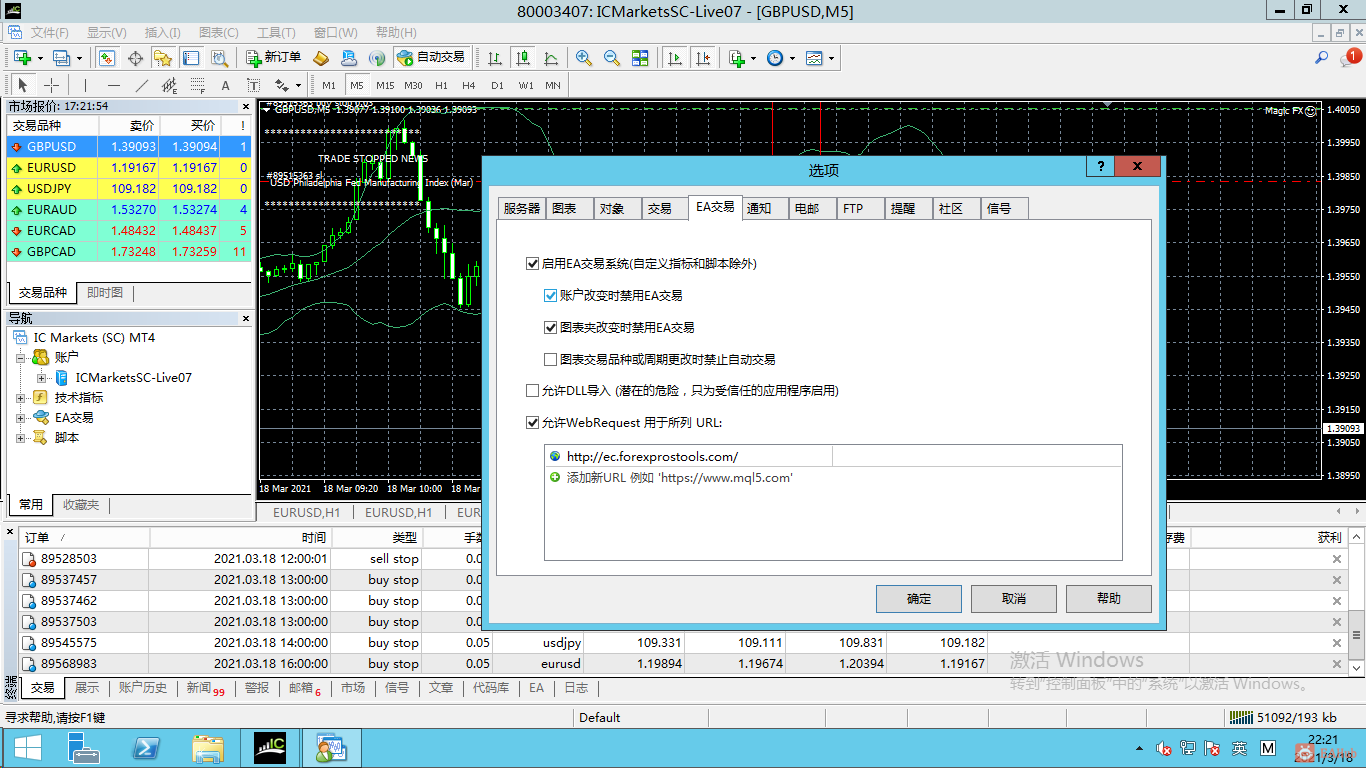Click the 帮助 button in options dialog
The image size is (1366, 768).
click(1109, 599)
